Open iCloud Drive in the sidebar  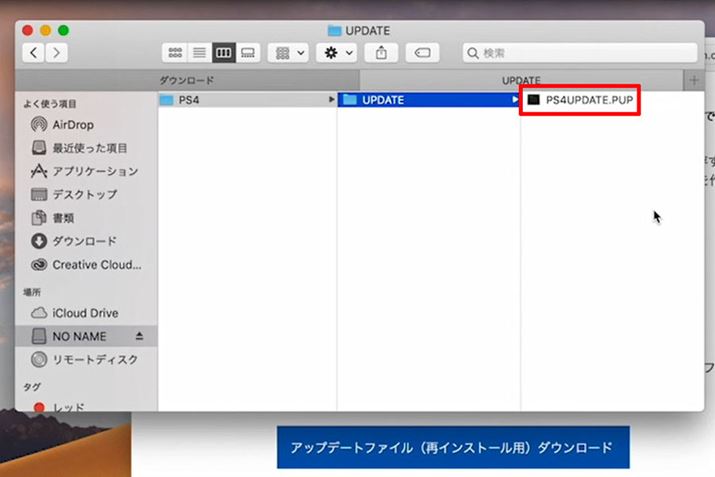click(x=85, y=313)
